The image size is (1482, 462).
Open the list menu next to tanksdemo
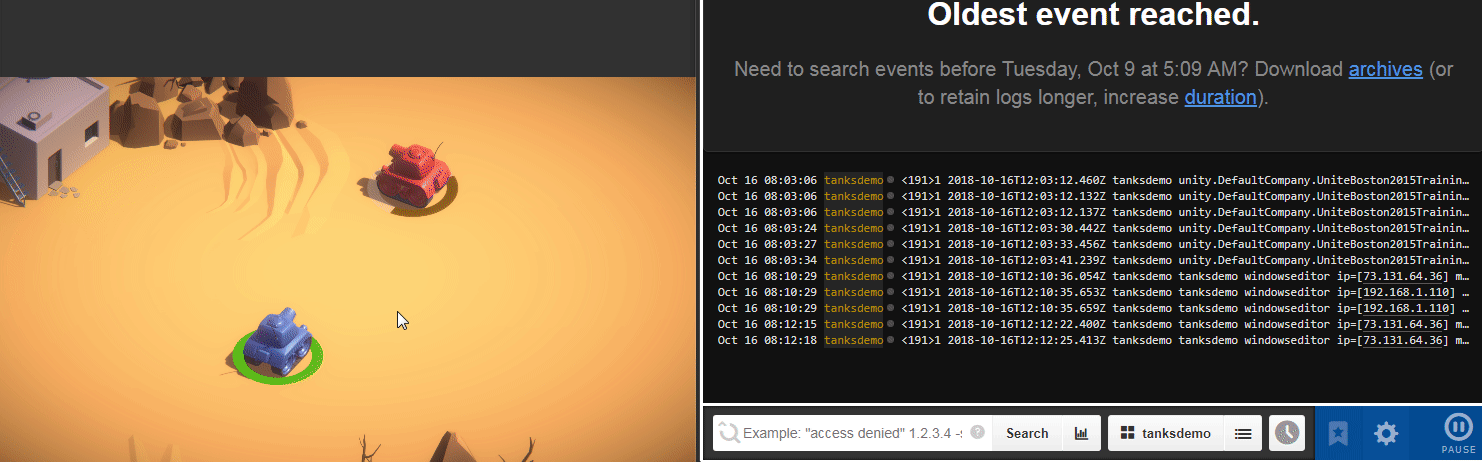pyautogui.click(x=1242, y=433)
